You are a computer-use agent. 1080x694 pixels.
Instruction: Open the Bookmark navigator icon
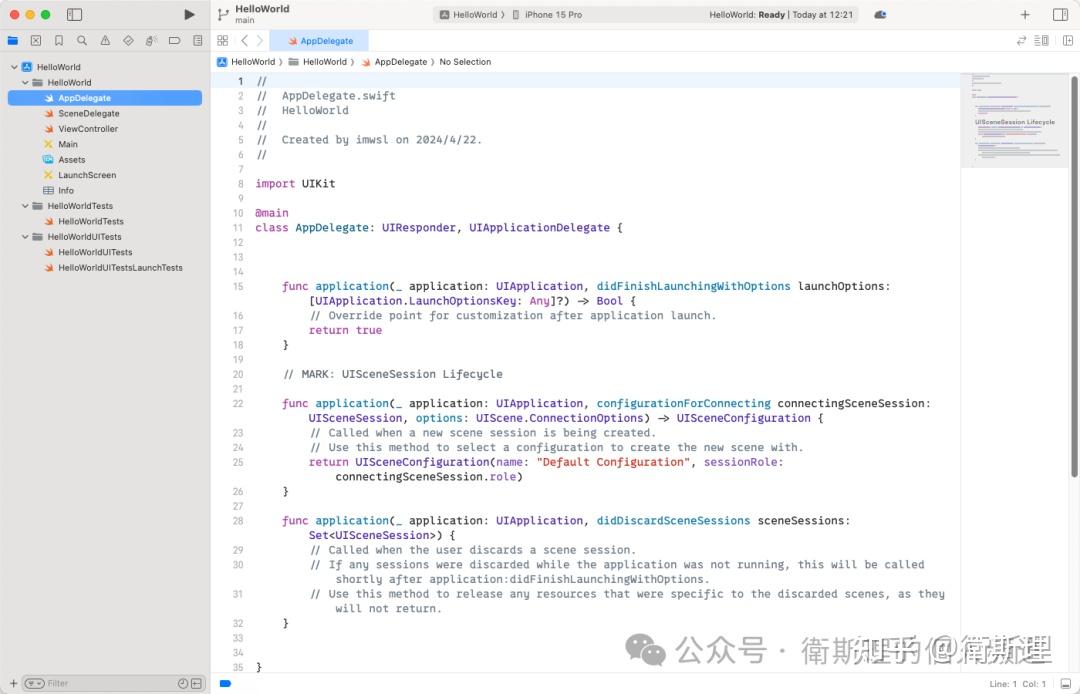click(59, 40)
